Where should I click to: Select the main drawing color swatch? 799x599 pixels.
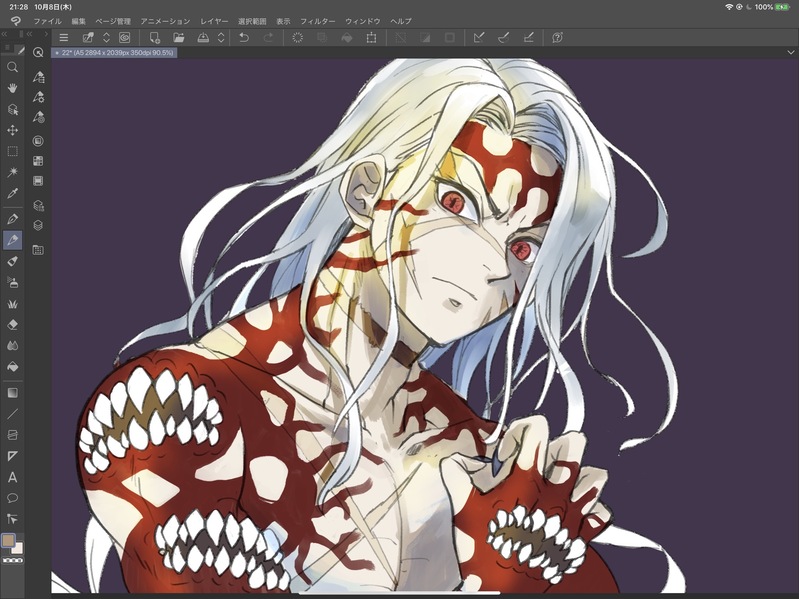8,540
